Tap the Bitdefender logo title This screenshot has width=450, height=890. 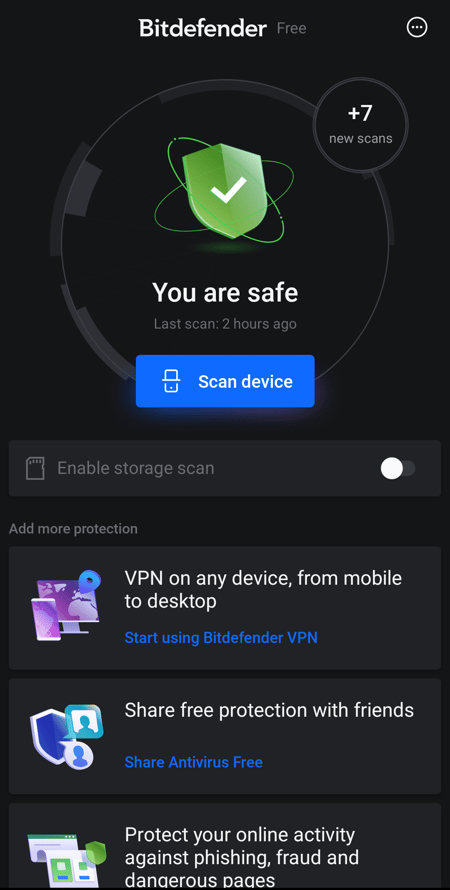pos(203,28)
